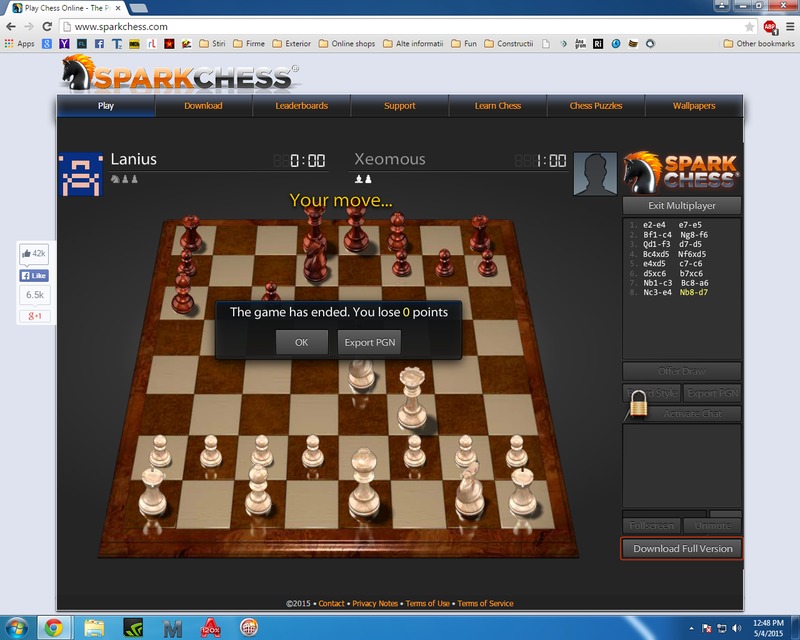Click the blue M taskbar icon

[172, 629]
